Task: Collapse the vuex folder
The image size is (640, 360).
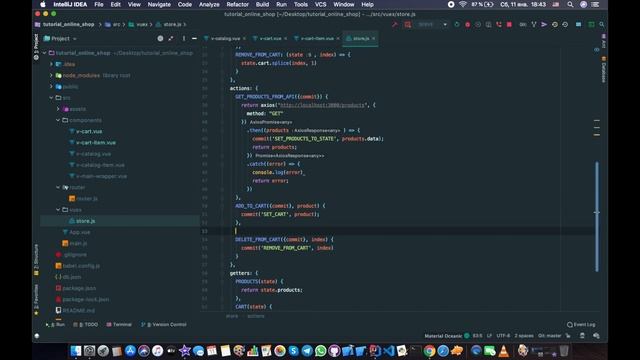Action: pos(58,209)
